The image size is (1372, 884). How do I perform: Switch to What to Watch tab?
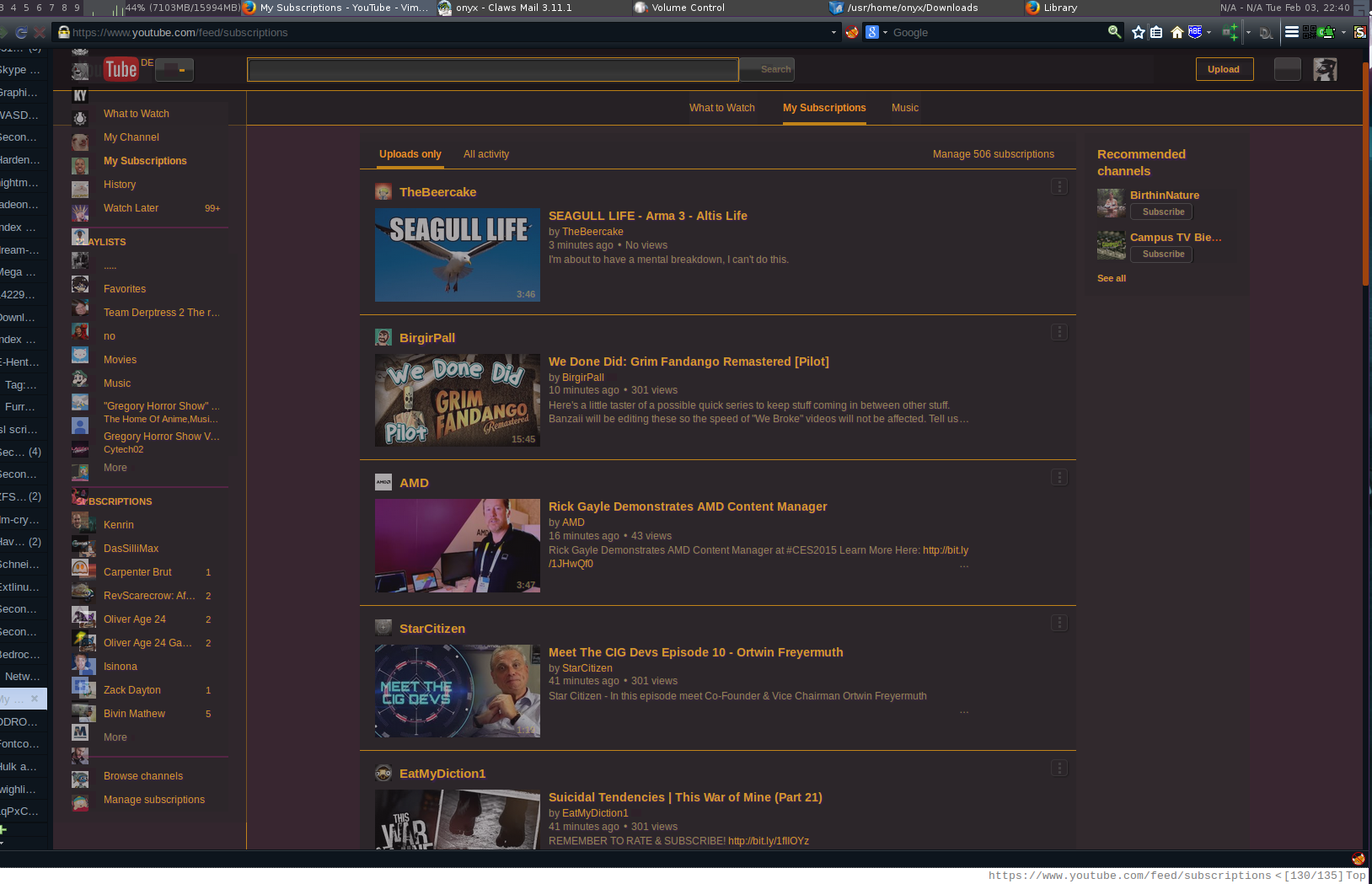click(x=722, y=108)
